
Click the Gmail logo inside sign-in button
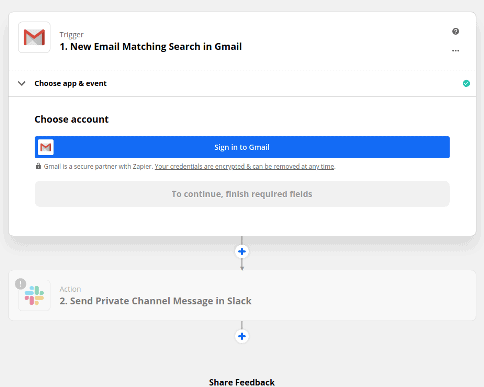pyautogui.click(x=46, y=147)
